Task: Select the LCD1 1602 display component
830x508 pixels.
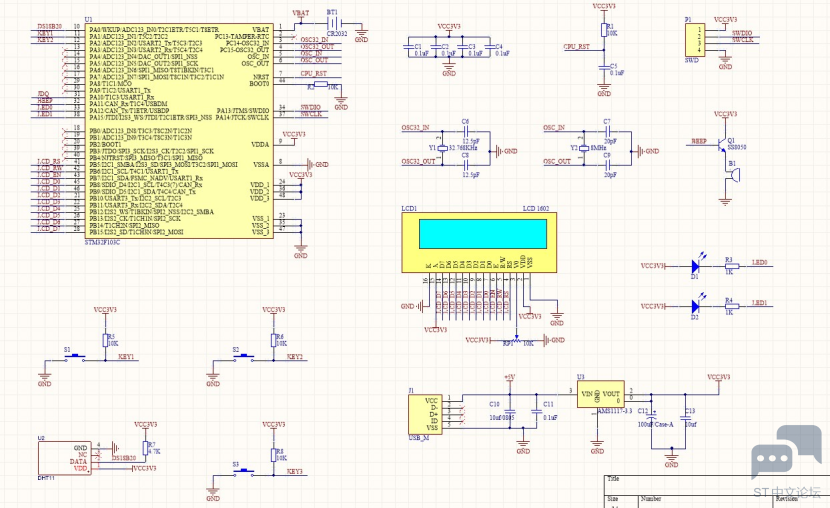Action: click(x=479, y=242)
